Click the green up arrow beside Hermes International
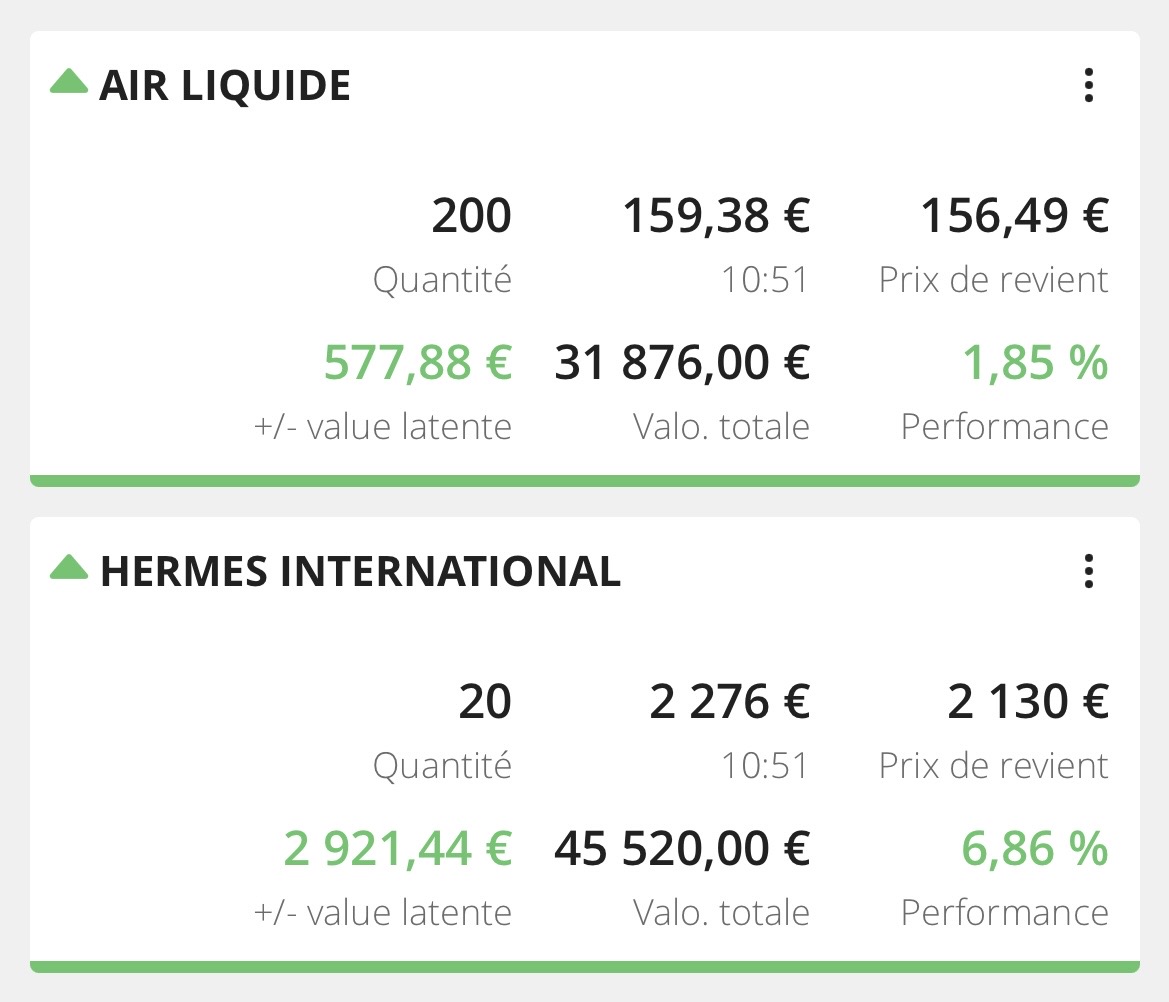 click(x=69, y=567)
